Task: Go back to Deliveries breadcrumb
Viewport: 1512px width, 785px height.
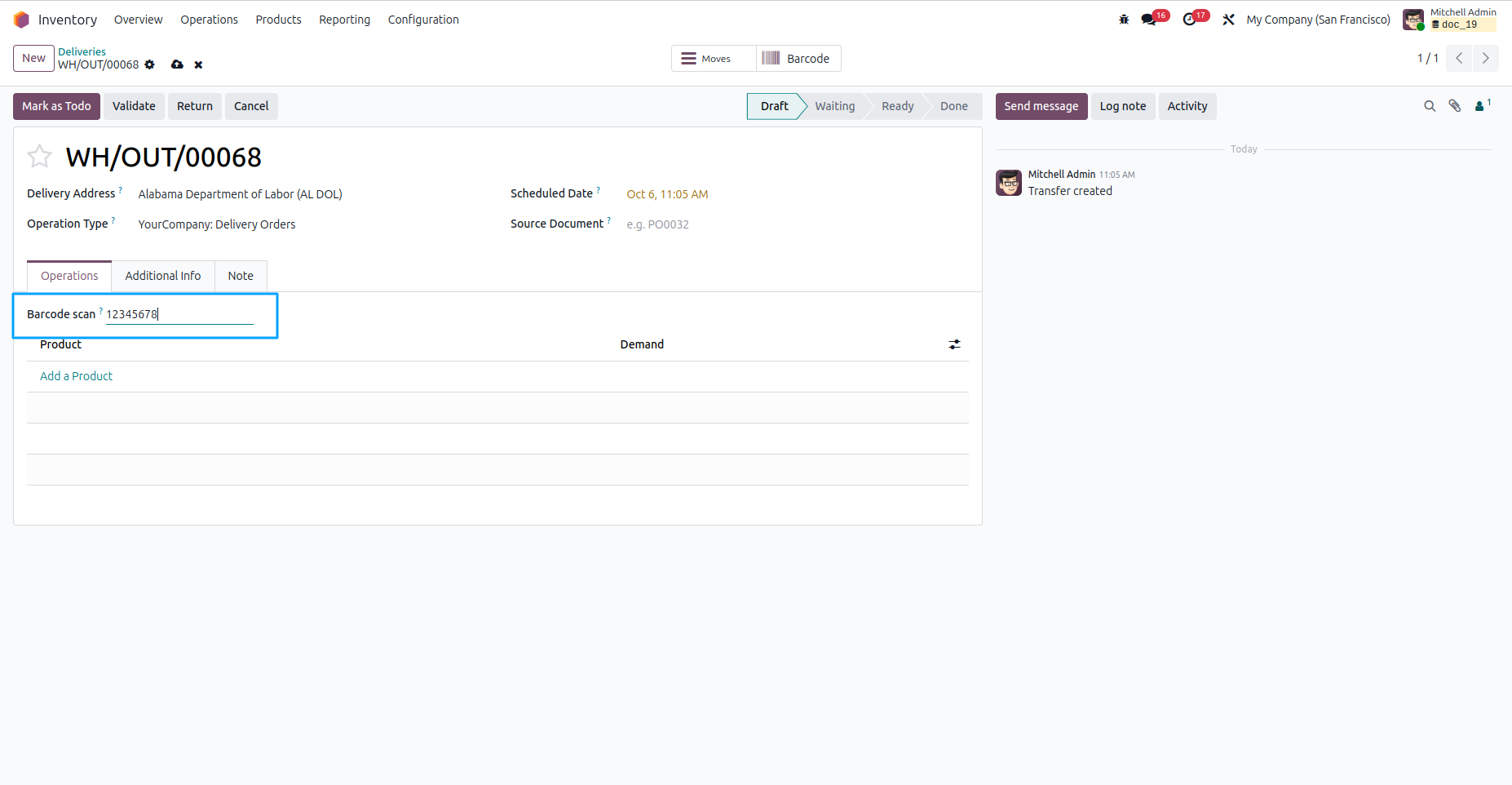Action: pyautogui.click(x=82, y=51)
